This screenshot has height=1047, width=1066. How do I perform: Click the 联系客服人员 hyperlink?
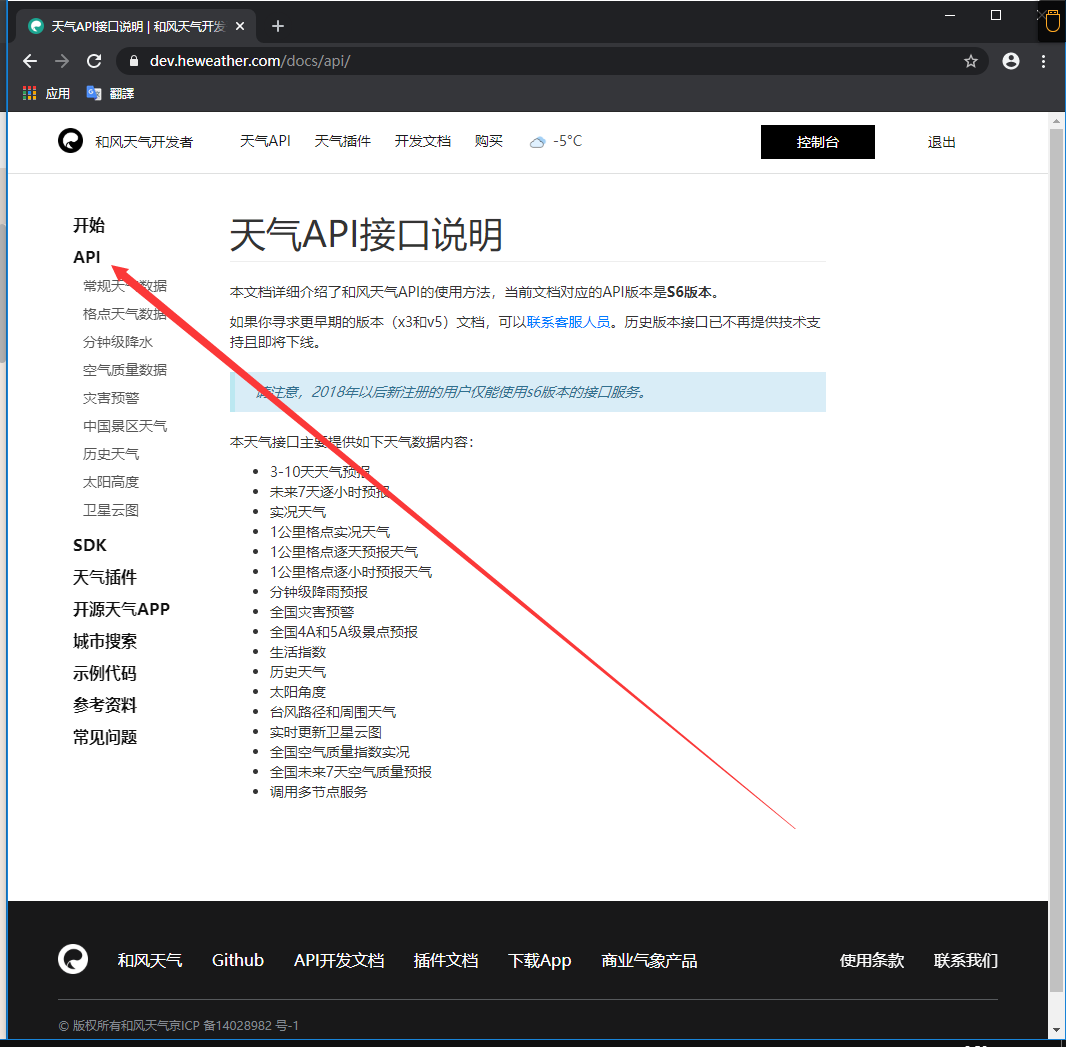pos(568,322)
